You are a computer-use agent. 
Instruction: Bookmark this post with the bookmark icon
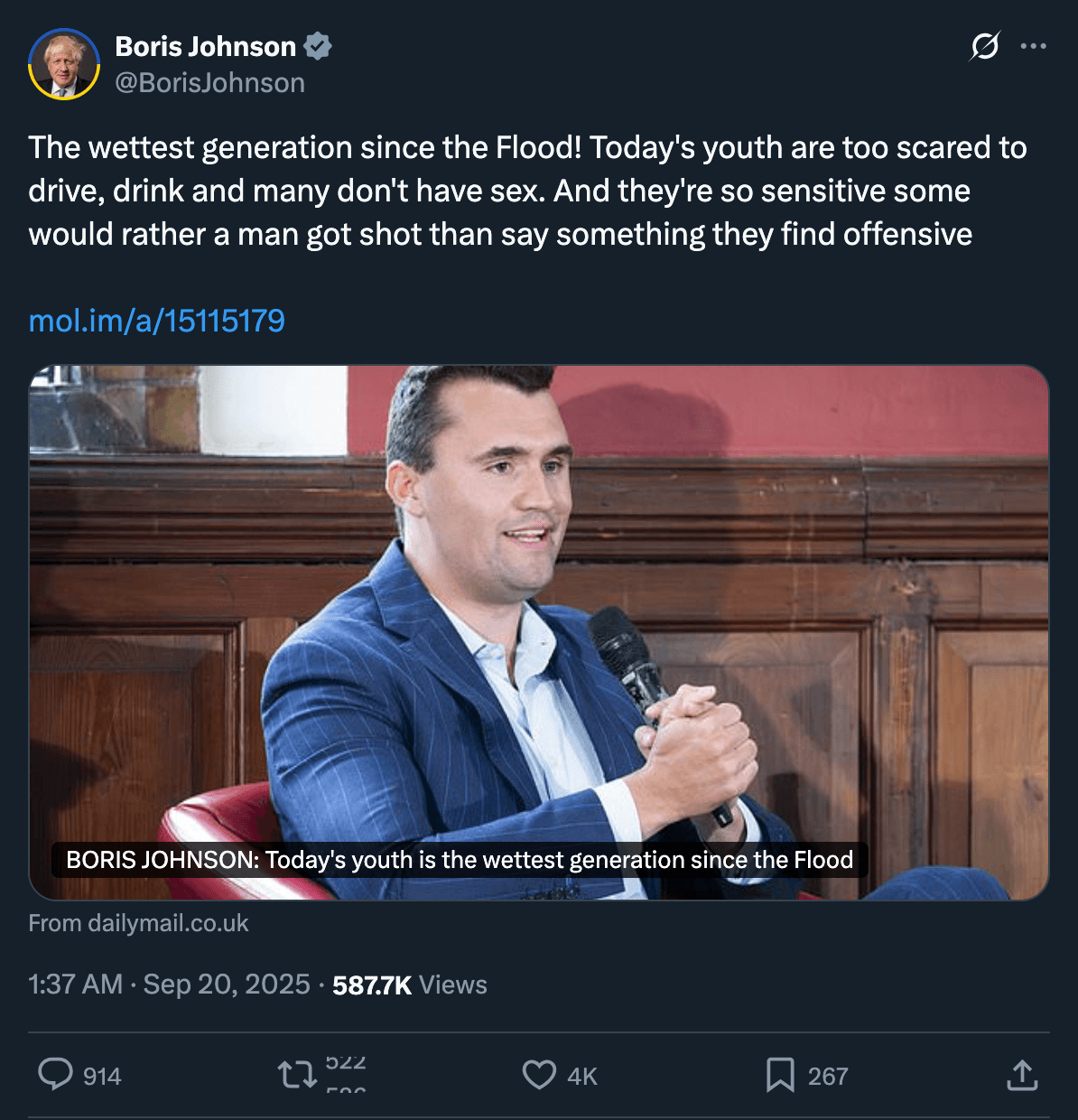tap(779, 1075)
